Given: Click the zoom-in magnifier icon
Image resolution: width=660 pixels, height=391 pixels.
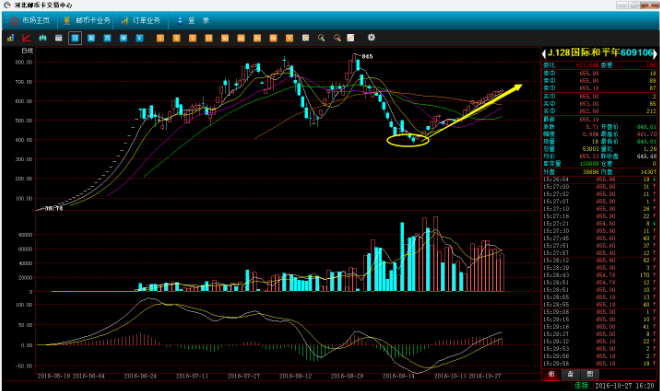Looking at the screenshot, I should (x=322, y=38).
